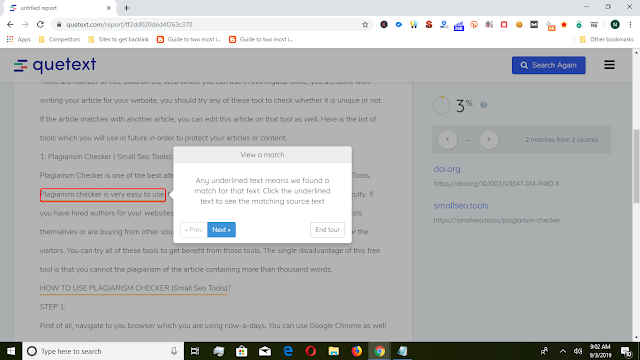The width and height of the screenshot is (640, 360).
Task: Bookmark this page with star icon
Action: pyautogui.click(x=365, y=24)
